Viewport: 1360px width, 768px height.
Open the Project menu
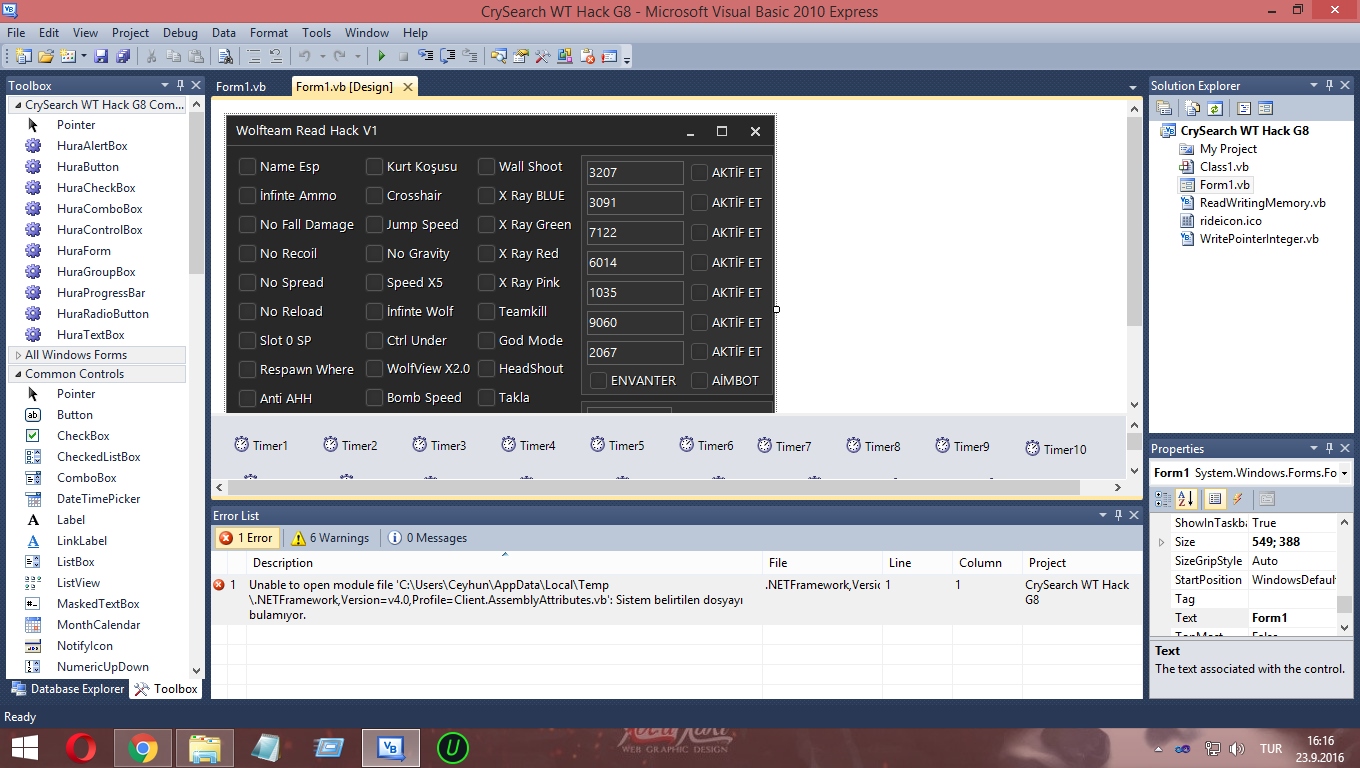[130, 33]
